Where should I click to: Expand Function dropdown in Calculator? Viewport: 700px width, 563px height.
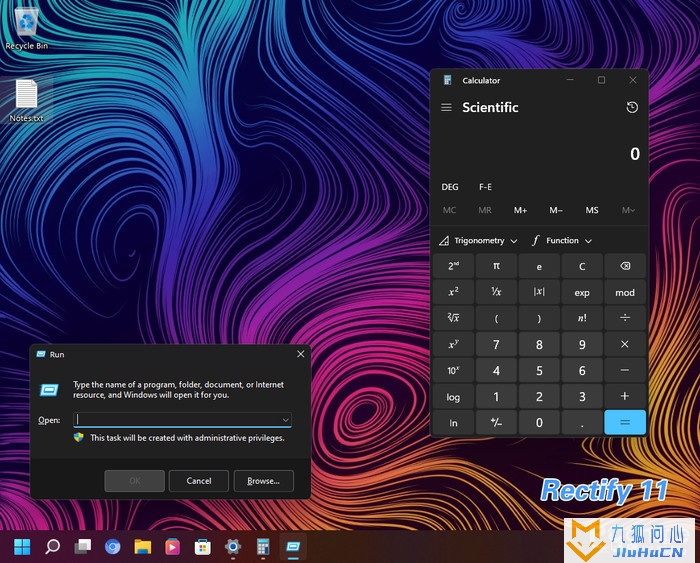point(562,241)
